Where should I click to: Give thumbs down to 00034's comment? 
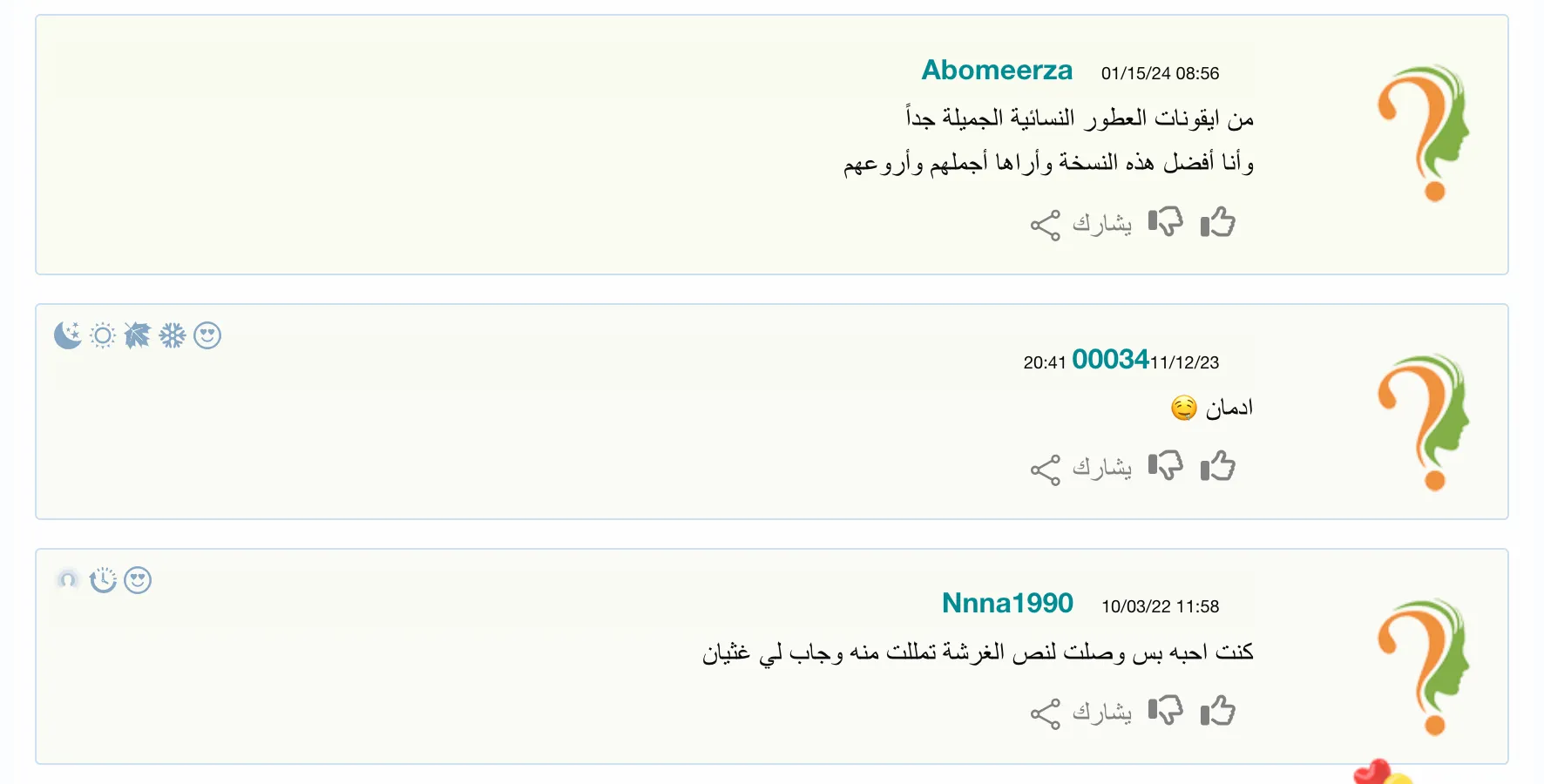[1166, 466]
